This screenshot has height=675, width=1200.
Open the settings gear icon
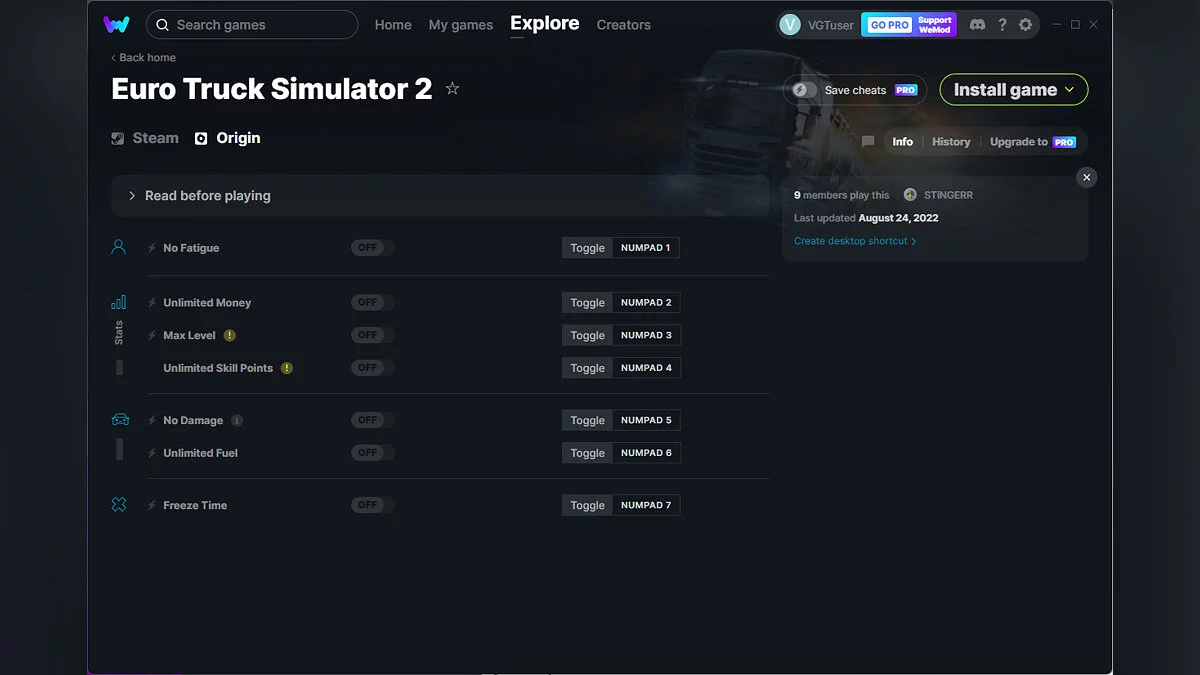(x=1026, y=24)
